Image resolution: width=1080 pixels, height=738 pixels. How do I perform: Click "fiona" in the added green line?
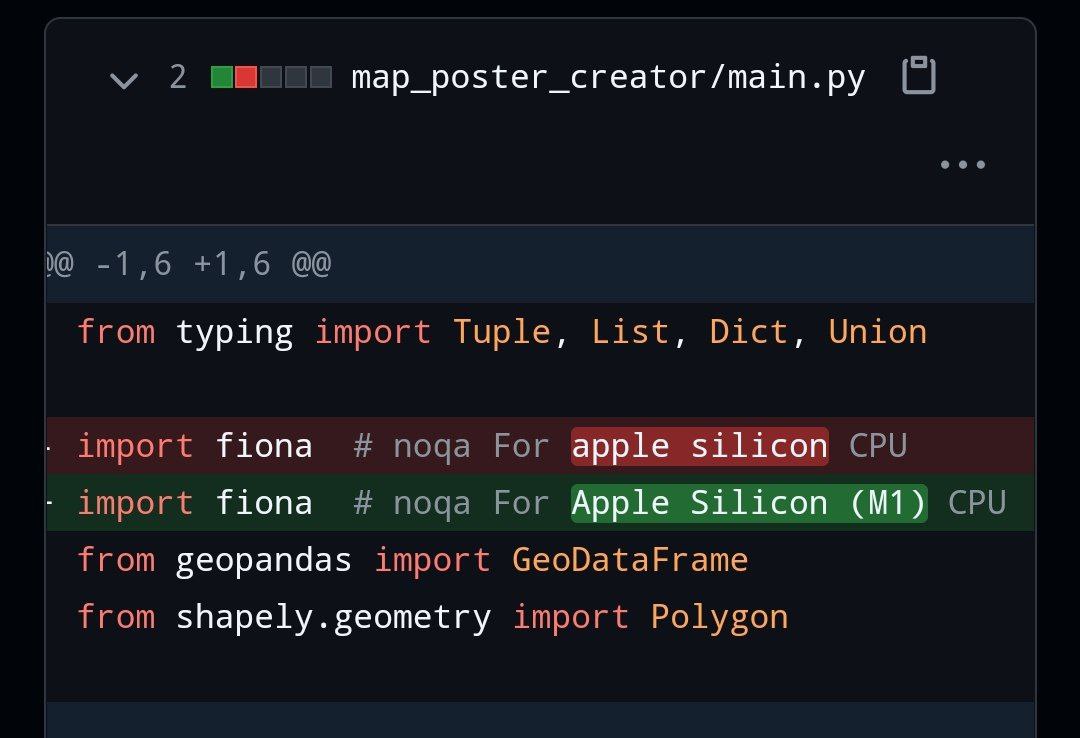click(x=264, y=503)
